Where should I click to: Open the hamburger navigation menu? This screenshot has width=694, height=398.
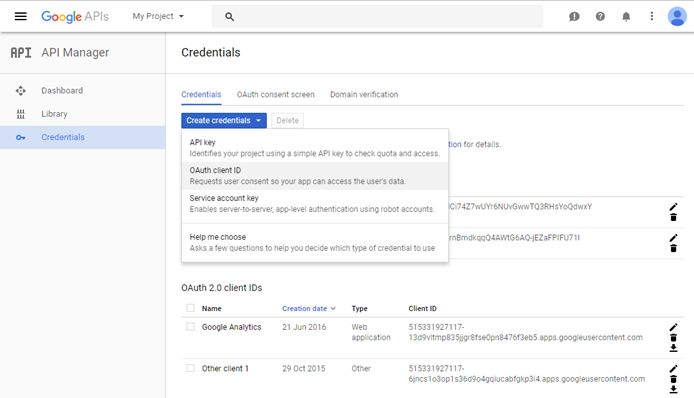(21, 16)
